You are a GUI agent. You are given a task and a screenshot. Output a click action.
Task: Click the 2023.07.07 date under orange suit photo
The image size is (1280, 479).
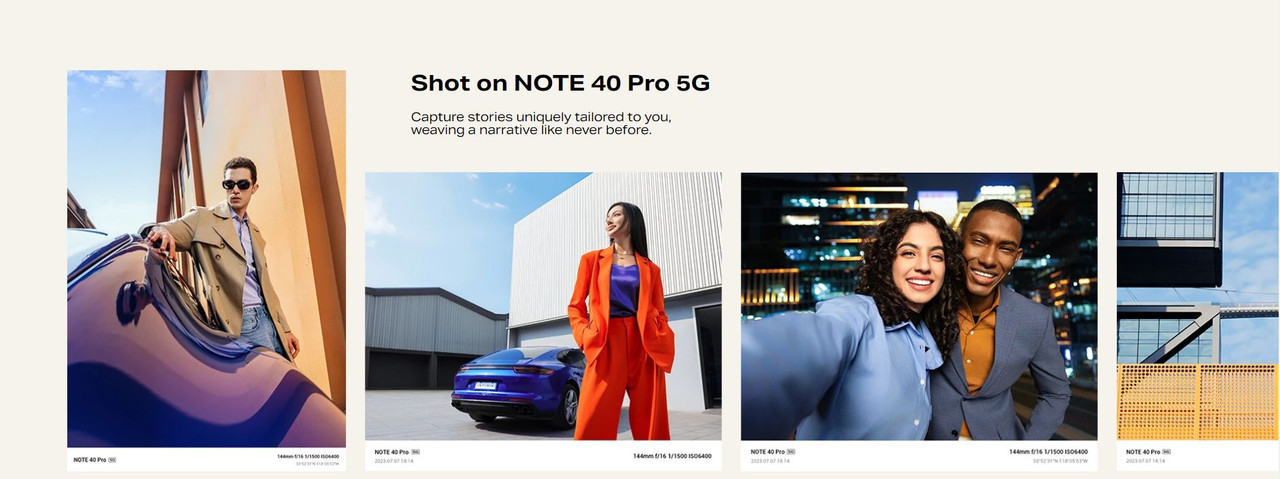[x=394, y=461]
